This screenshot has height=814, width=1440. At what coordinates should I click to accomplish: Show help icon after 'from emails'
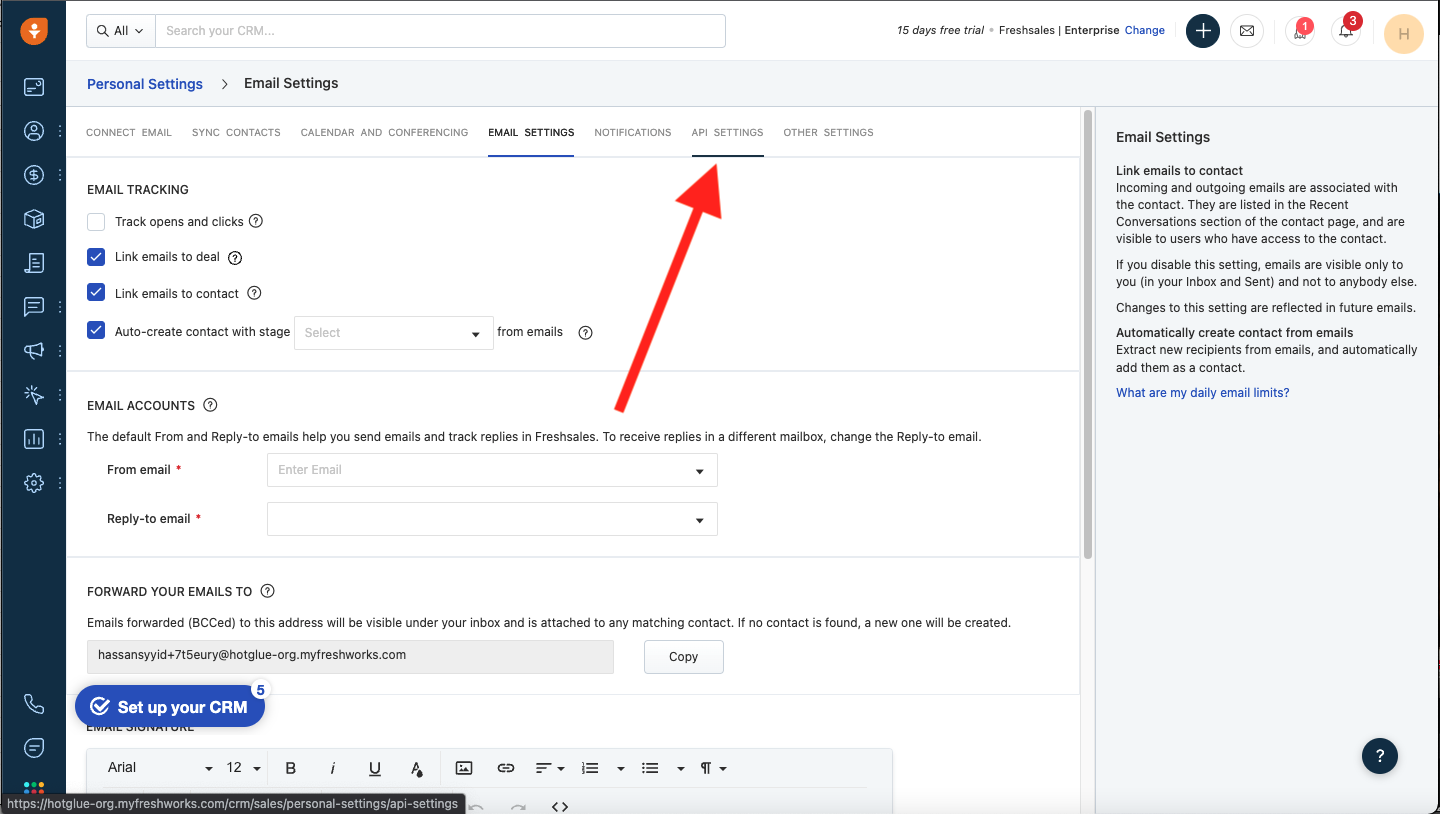click(x=586, y=333)
